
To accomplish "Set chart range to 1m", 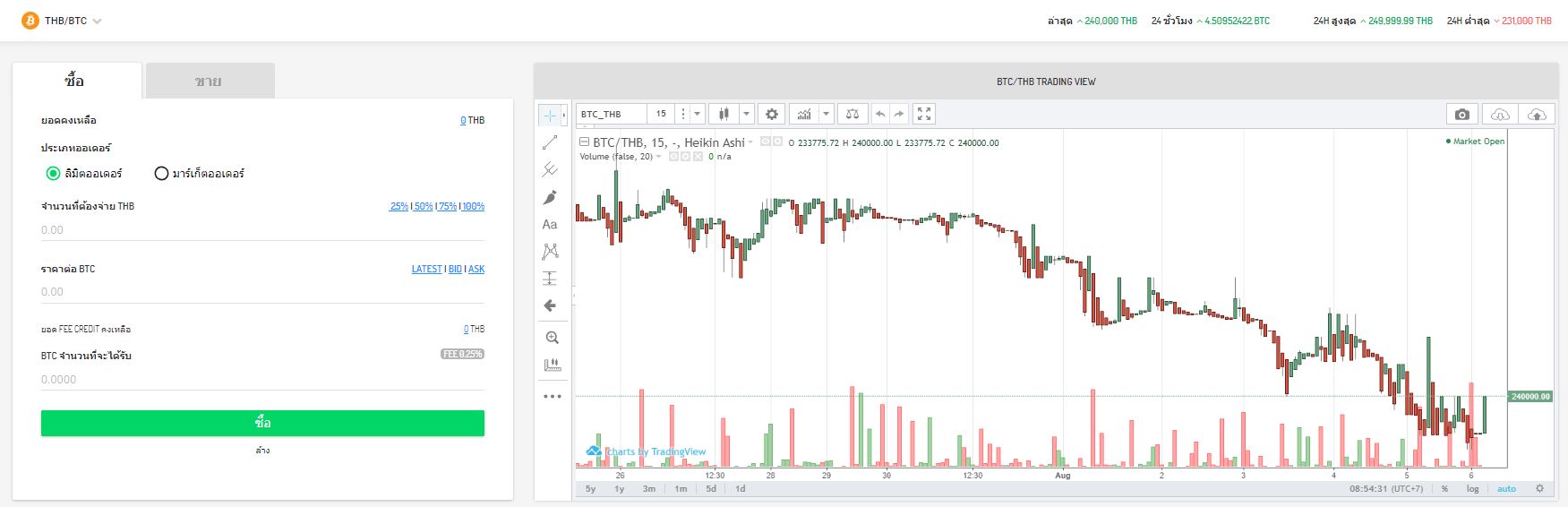I will [x=681, y=489].
